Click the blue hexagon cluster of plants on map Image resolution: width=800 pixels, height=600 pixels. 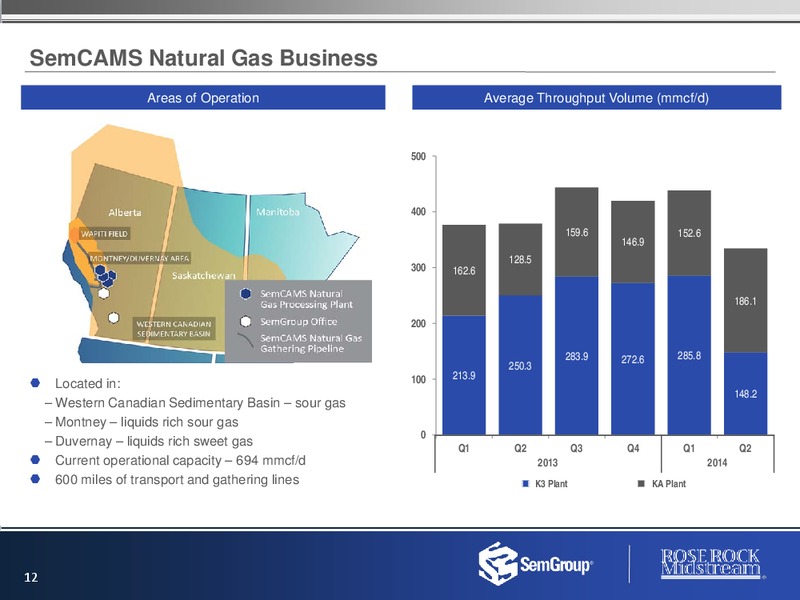[x=106, y=276]
